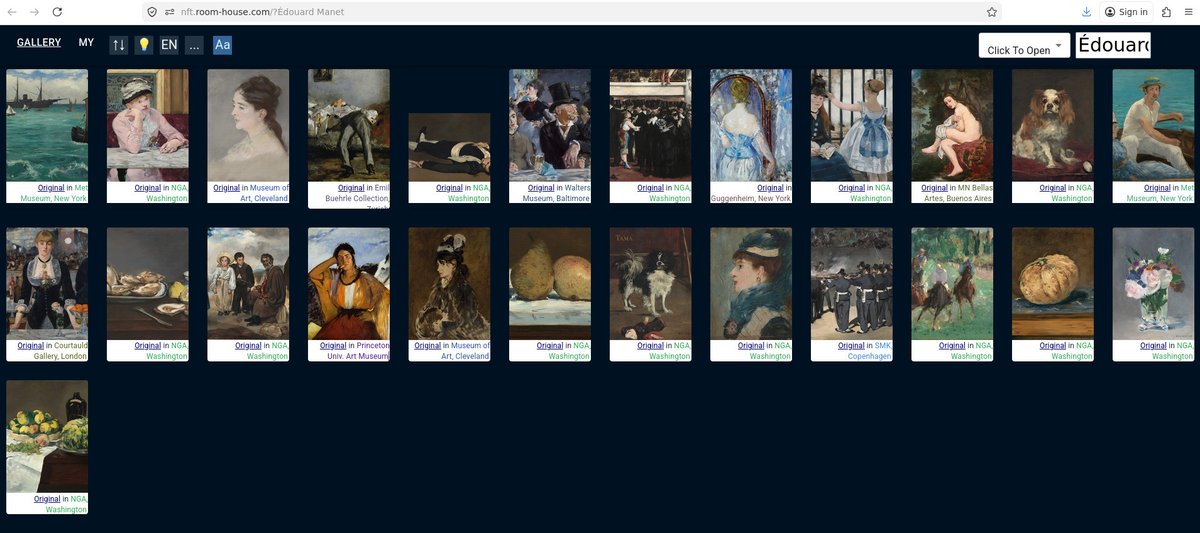Open the three-dots more options button
Image resolution: width=1200 pixels, height=533 pixels.
coord(194,45)
